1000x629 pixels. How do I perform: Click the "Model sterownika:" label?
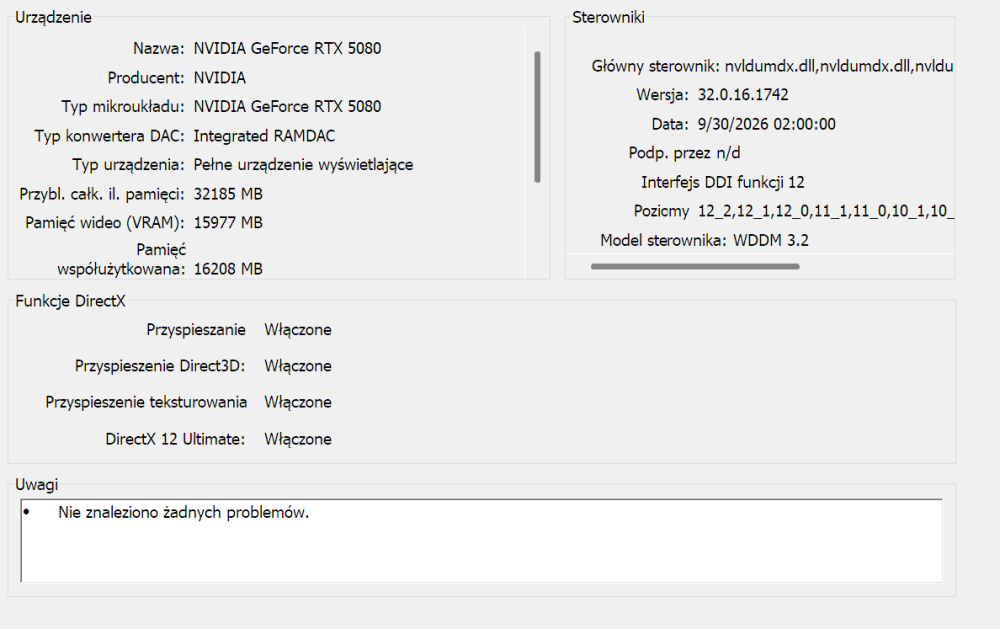click(x=663, y=240)
